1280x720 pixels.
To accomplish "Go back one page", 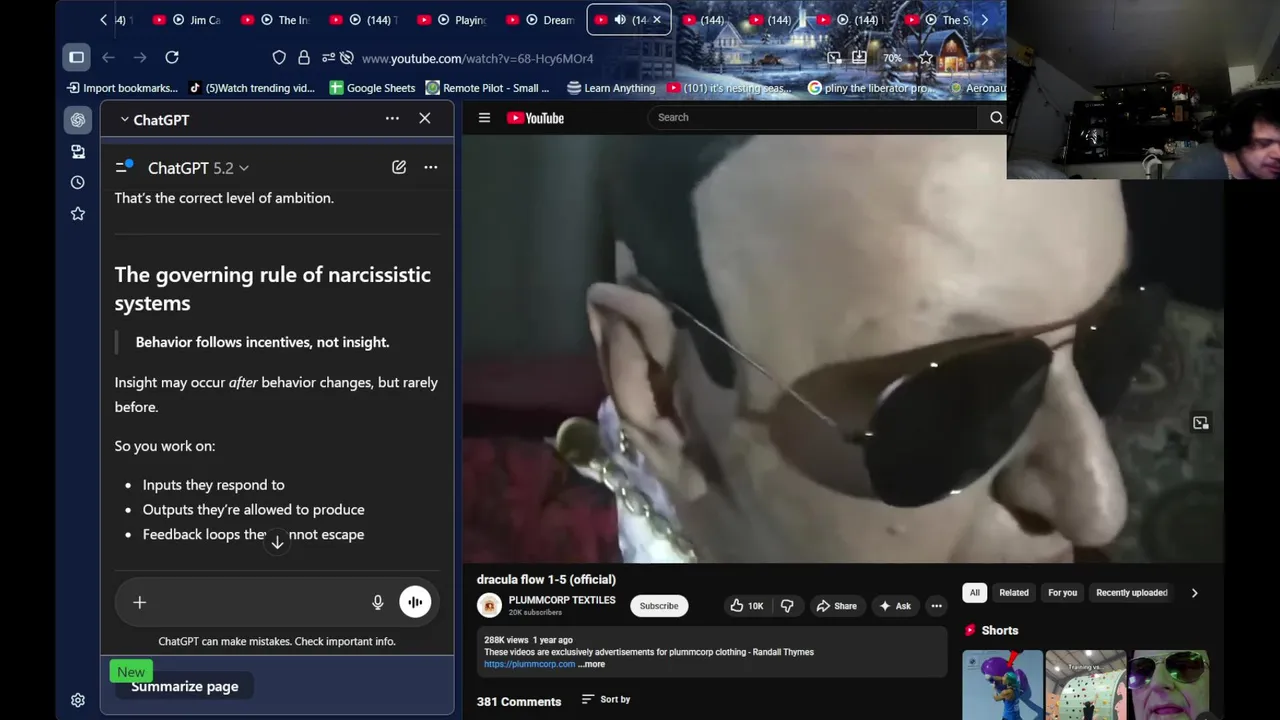I will coord(108,58).
